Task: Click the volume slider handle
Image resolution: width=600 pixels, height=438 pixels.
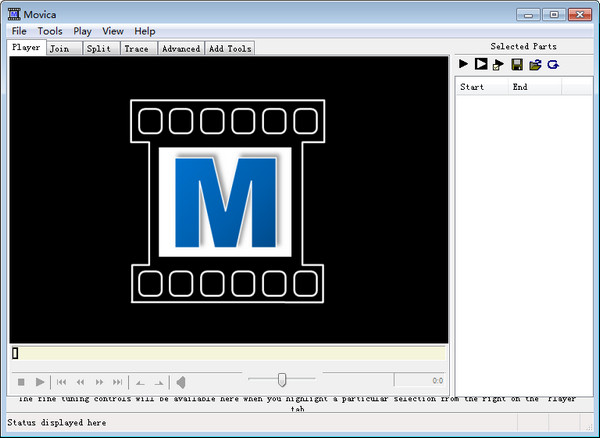Action: coord(283,378)
